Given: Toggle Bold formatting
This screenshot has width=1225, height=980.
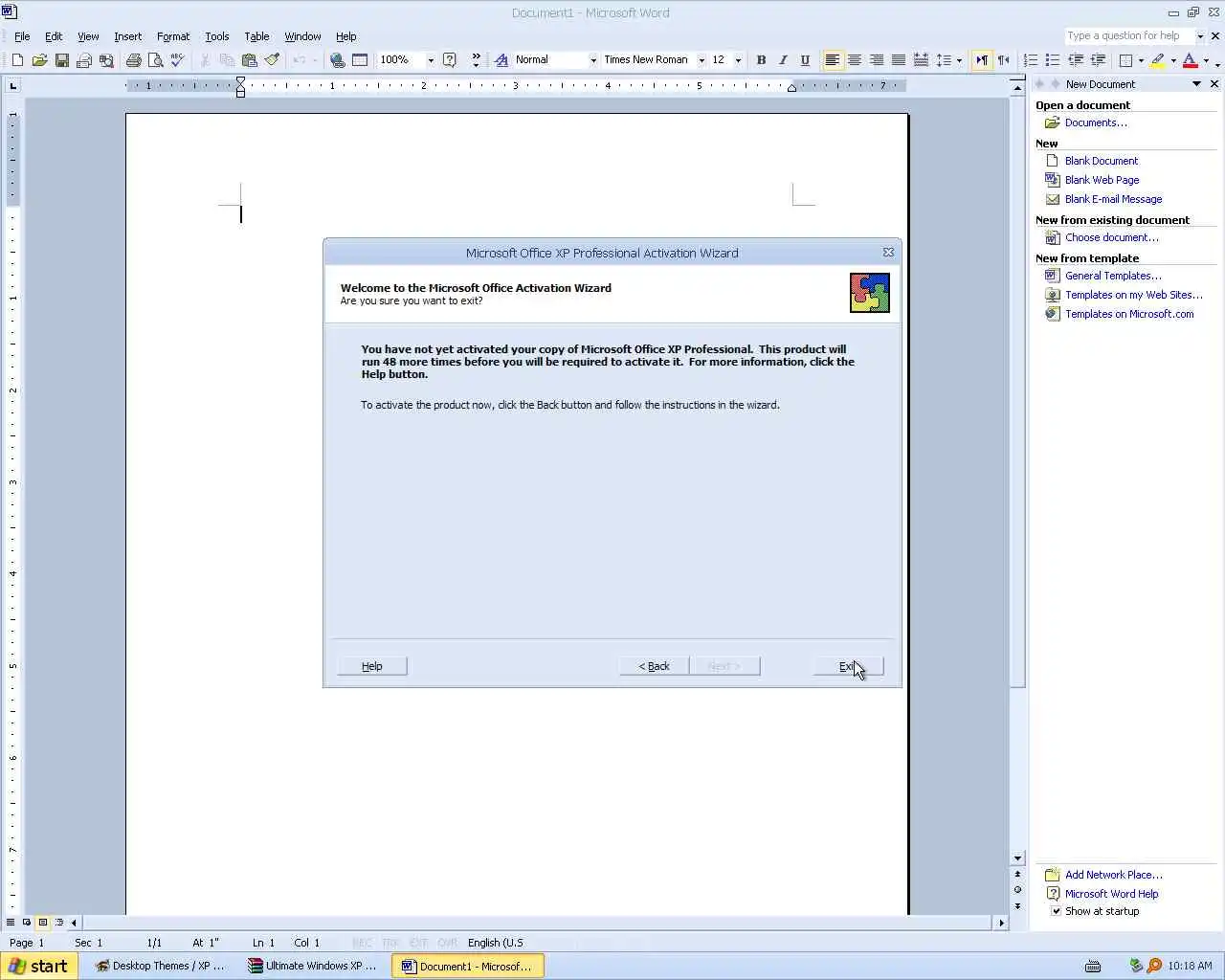Looking at the screenshot, I should point(761,60).
